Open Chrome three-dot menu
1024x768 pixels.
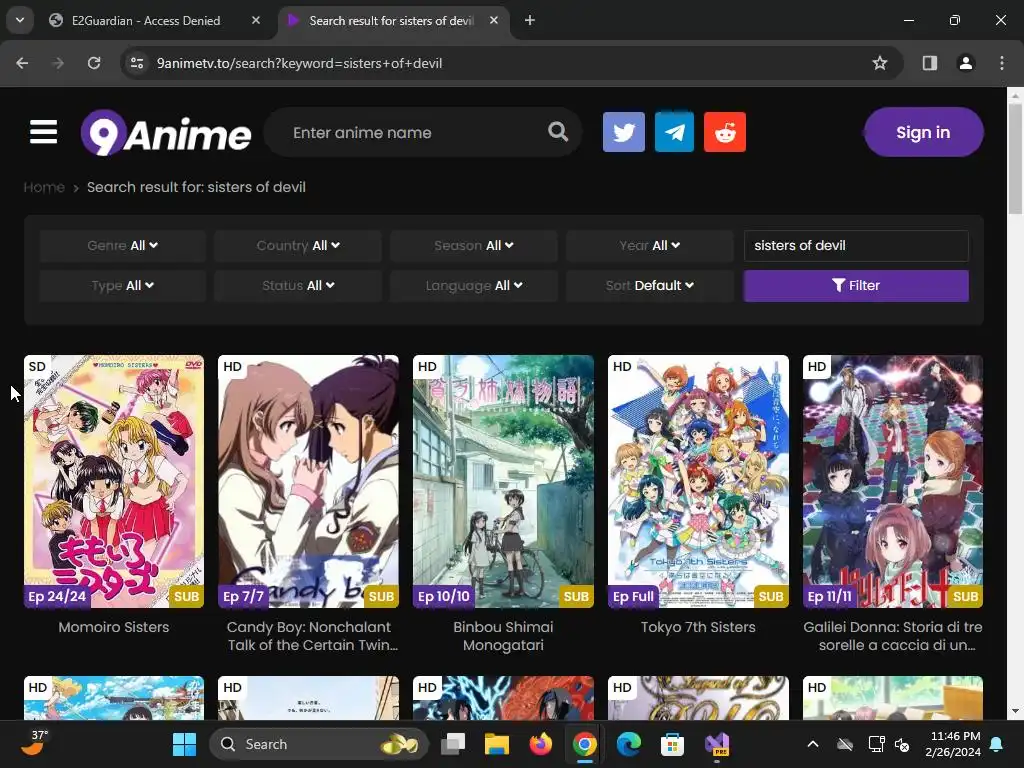coord(1002,63)
